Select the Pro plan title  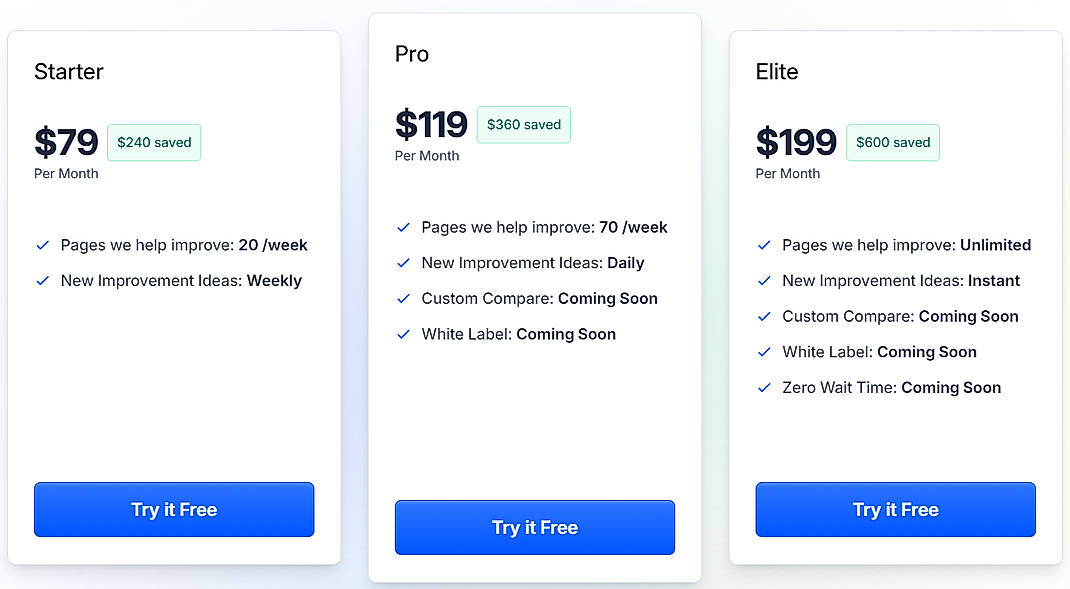point(411,54)
